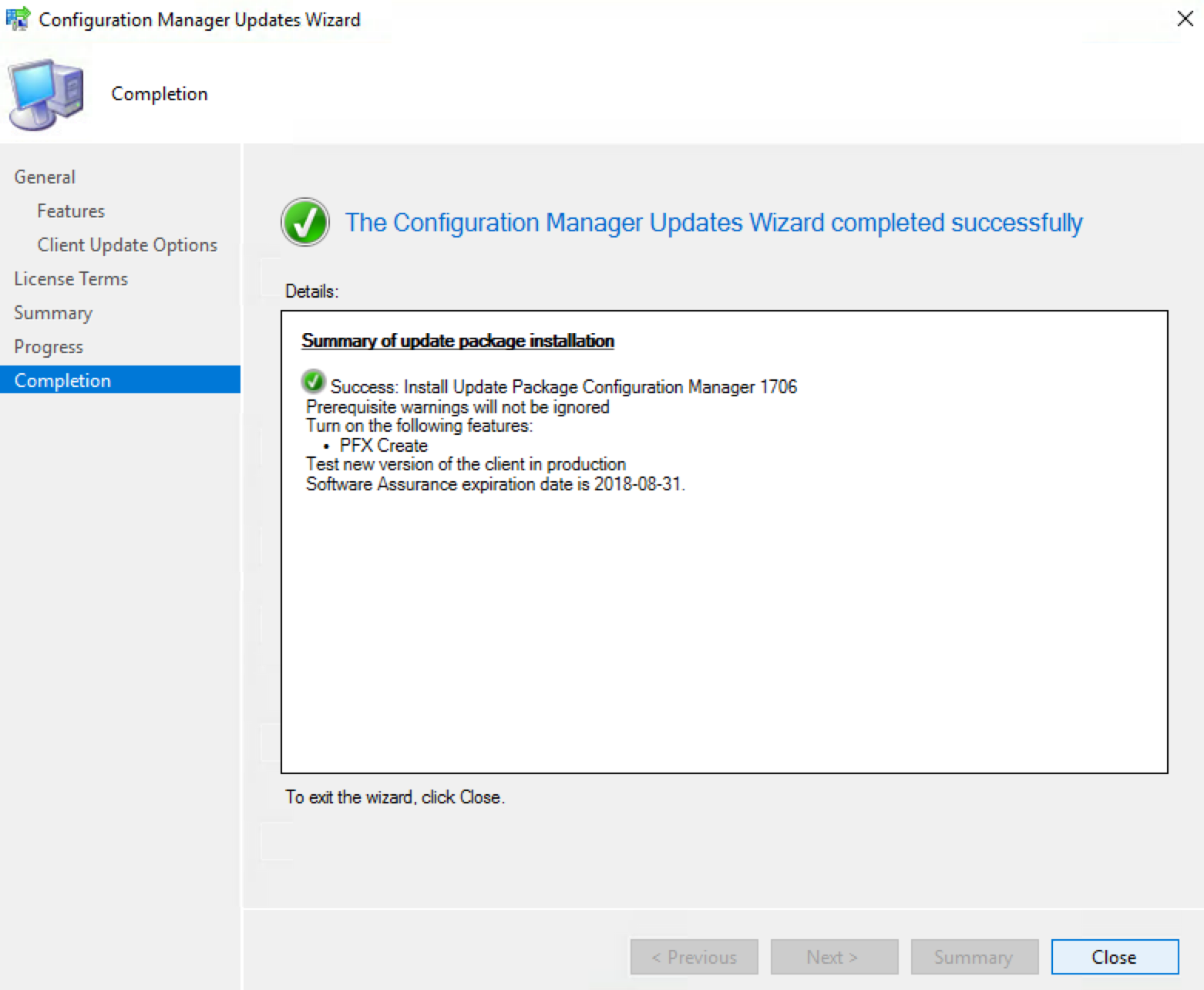Click the computer icon in the wizard header
The height and width of the screenshot is (990, 1204).
(46, 94)
